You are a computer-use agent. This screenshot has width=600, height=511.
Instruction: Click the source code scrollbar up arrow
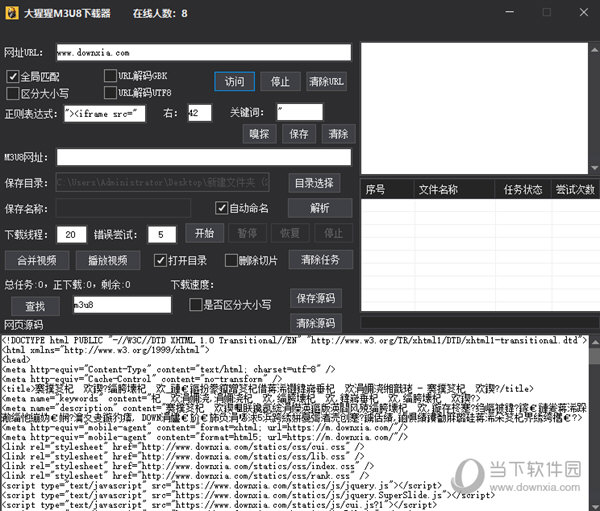pyautogui.click(x=595, y=341)
